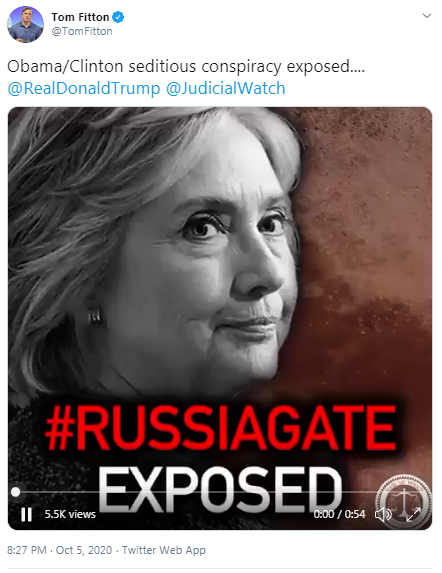Image resolution: width=442 pixels, height=573 pixels.
Task: Click the #RUSSIAGATE text in the video
Action: (x=221, y=427)
